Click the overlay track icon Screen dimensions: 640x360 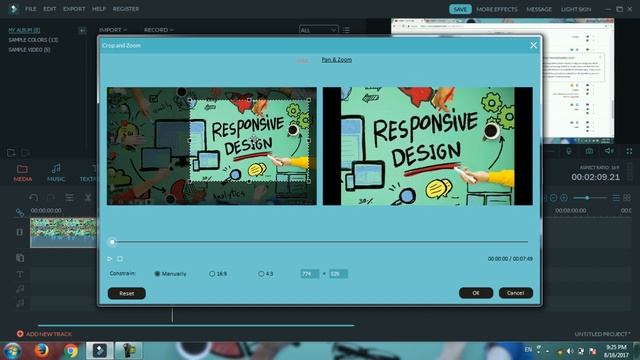[x=20, y=258]
